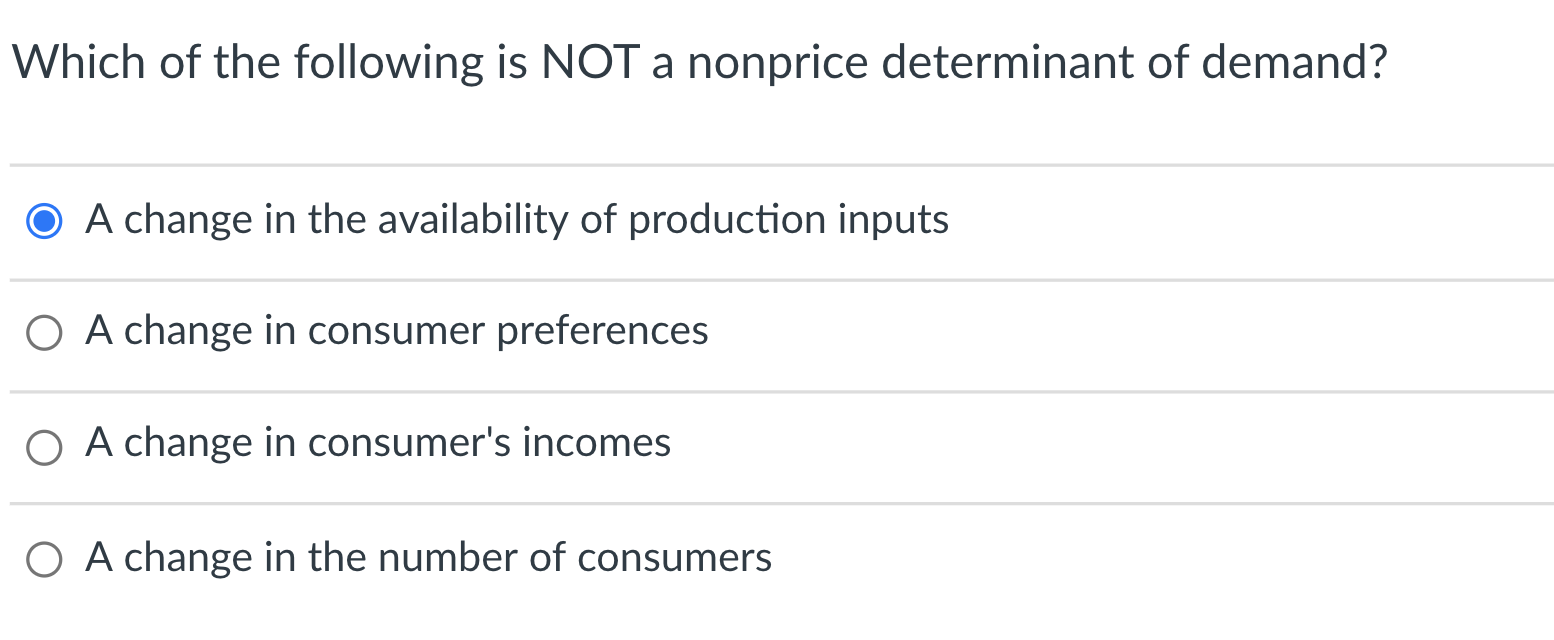The width and height of the screenshot is (1554, 640).
Task: Pick 'A change in the number of consumers'
Action: tap(44, 560)
